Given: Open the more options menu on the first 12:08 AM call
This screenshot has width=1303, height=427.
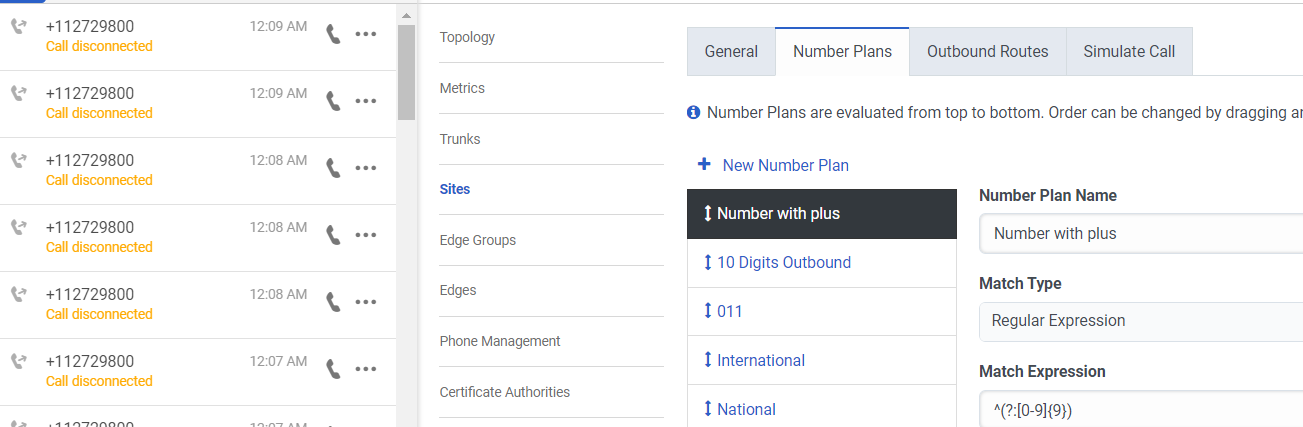Looking at the screenshot, I should coord(366,168).
